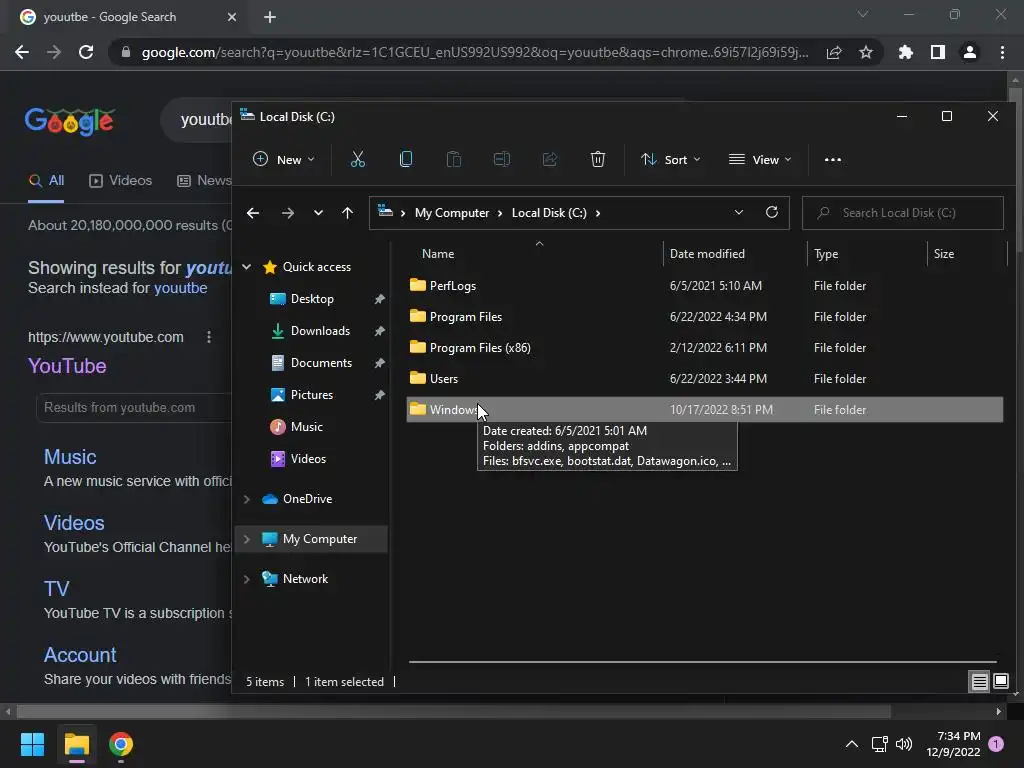Image resolution: width=1024 pixels, height=768 pixels.
Task: Toggle Chrome side panel icon
Action: [937, 52]
